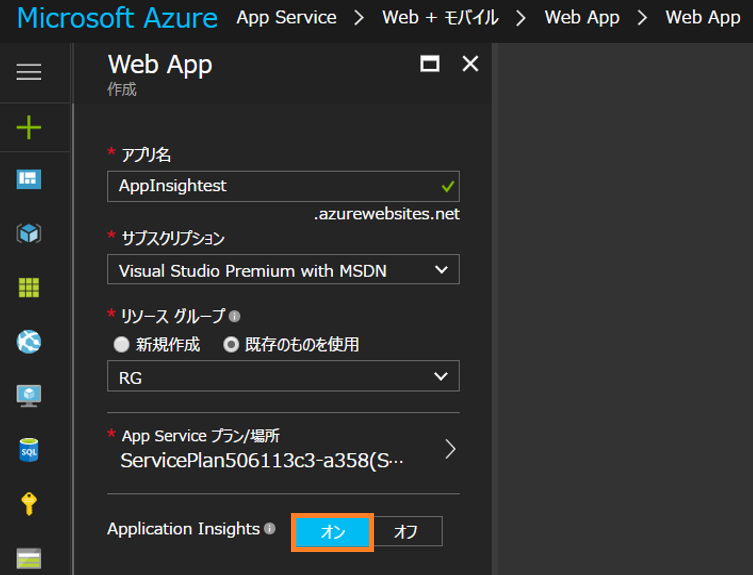Click the green plus New resource icon
The height and width of the screenshot is (575, 753).
pyautogui.click(x=29, y=127)
